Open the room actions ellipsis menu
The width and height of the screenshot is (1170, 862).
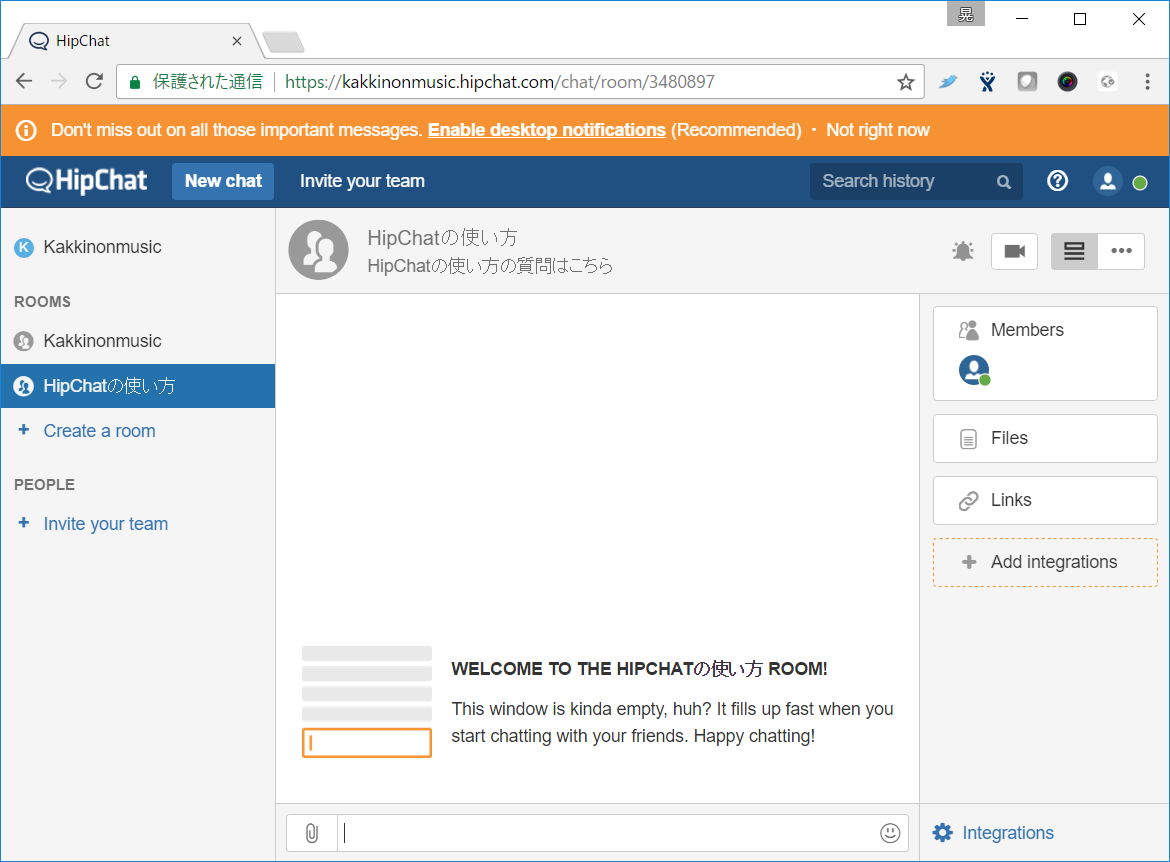(1121, 251)
